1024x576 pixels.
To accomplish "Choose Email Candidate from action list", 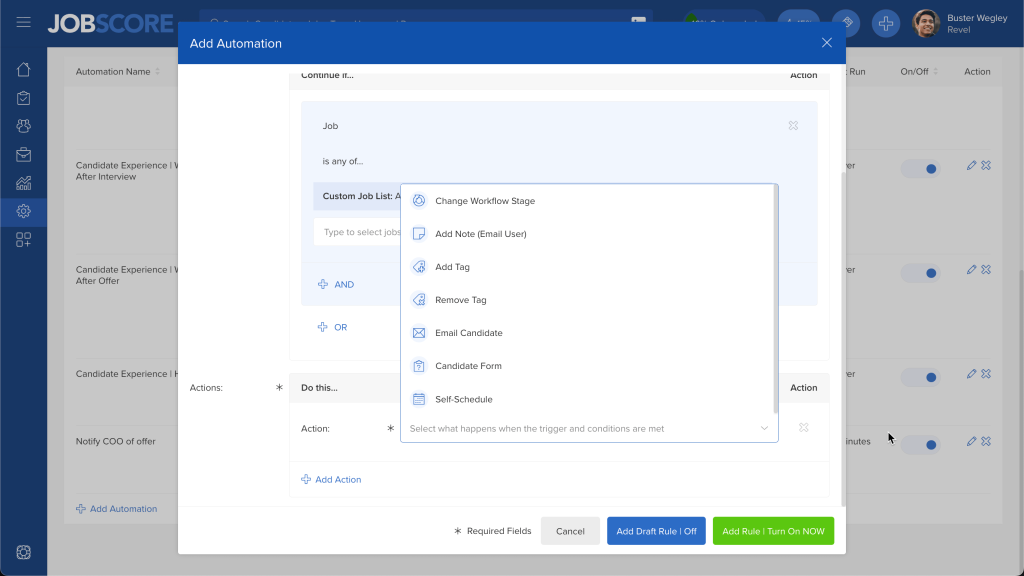I will 468,333.
